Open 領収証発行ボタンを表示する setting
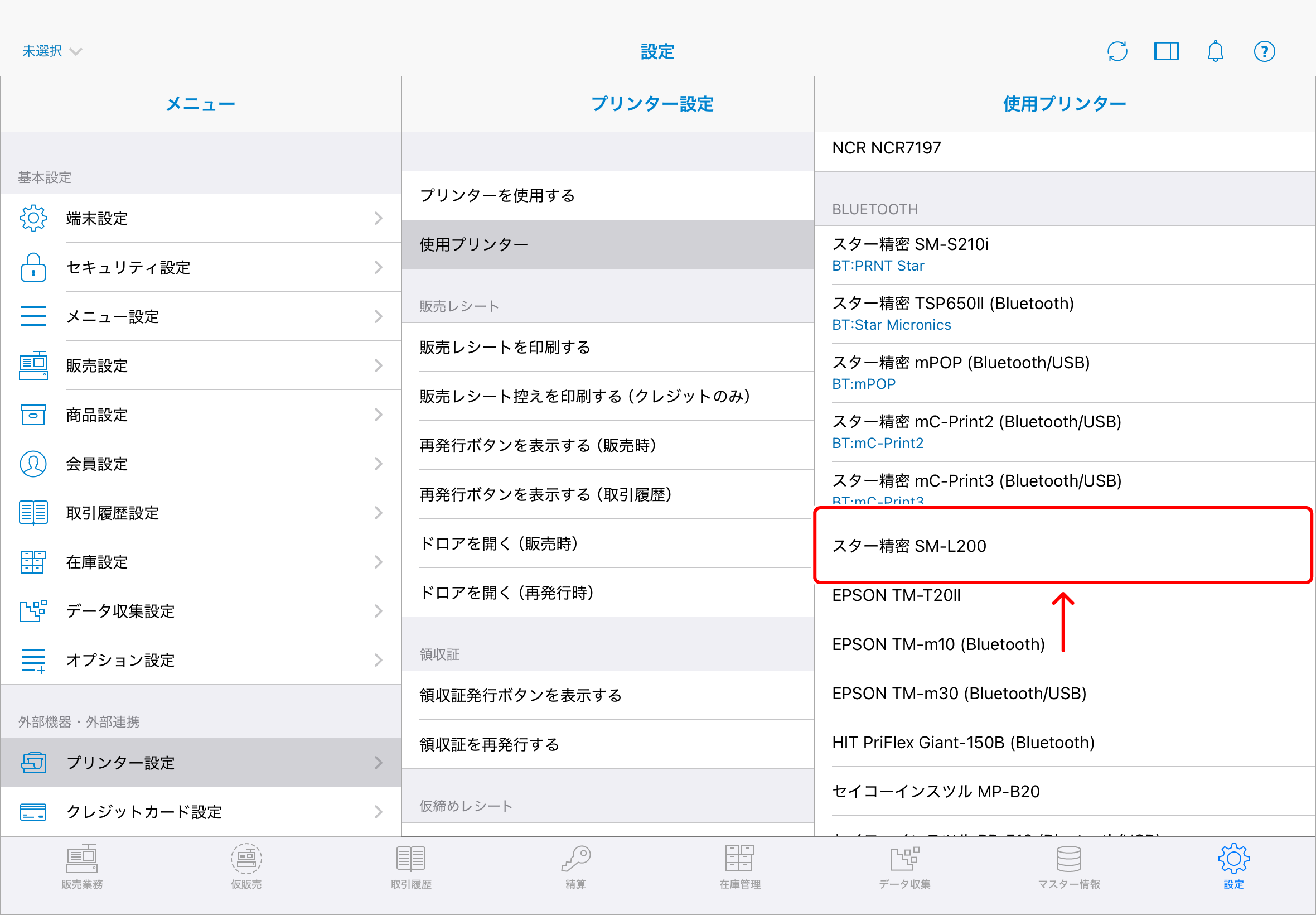 click(608, 695)
